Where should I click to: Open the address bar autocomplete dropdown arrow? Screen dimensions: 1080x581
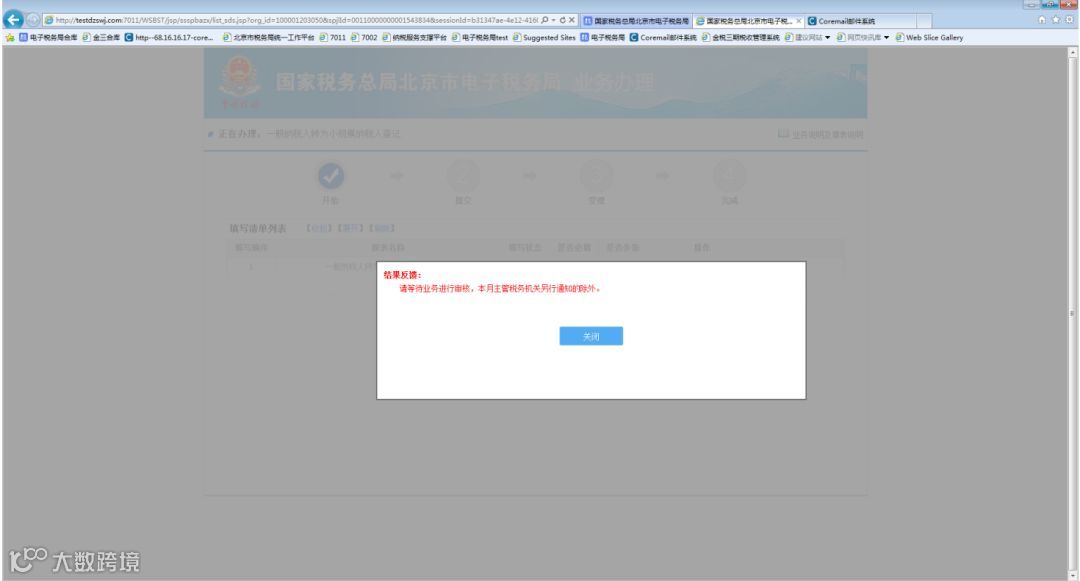(x=553, y=21)
